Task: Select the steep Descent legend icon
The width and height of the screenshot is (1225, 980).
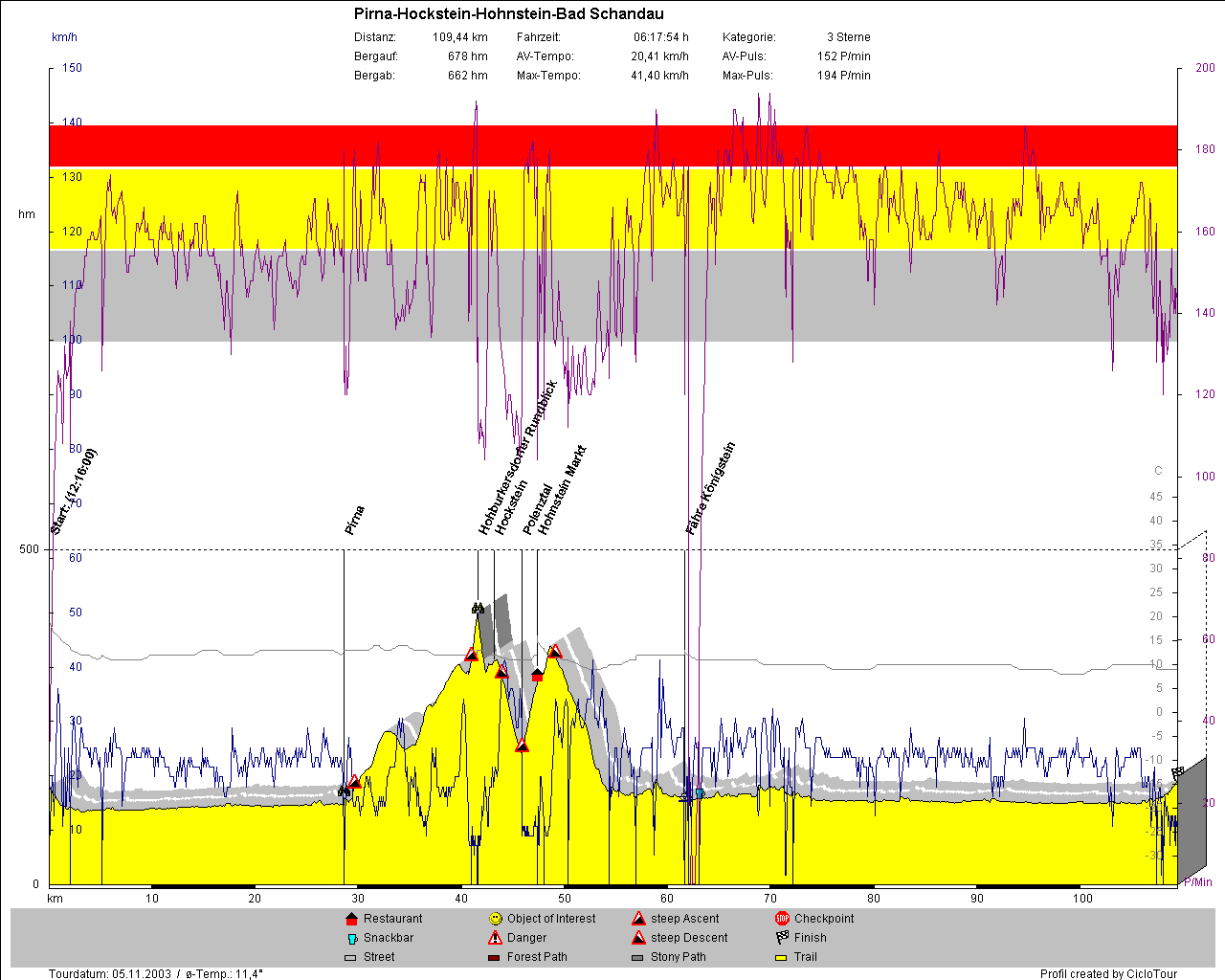Action: [x=638, y=938]
